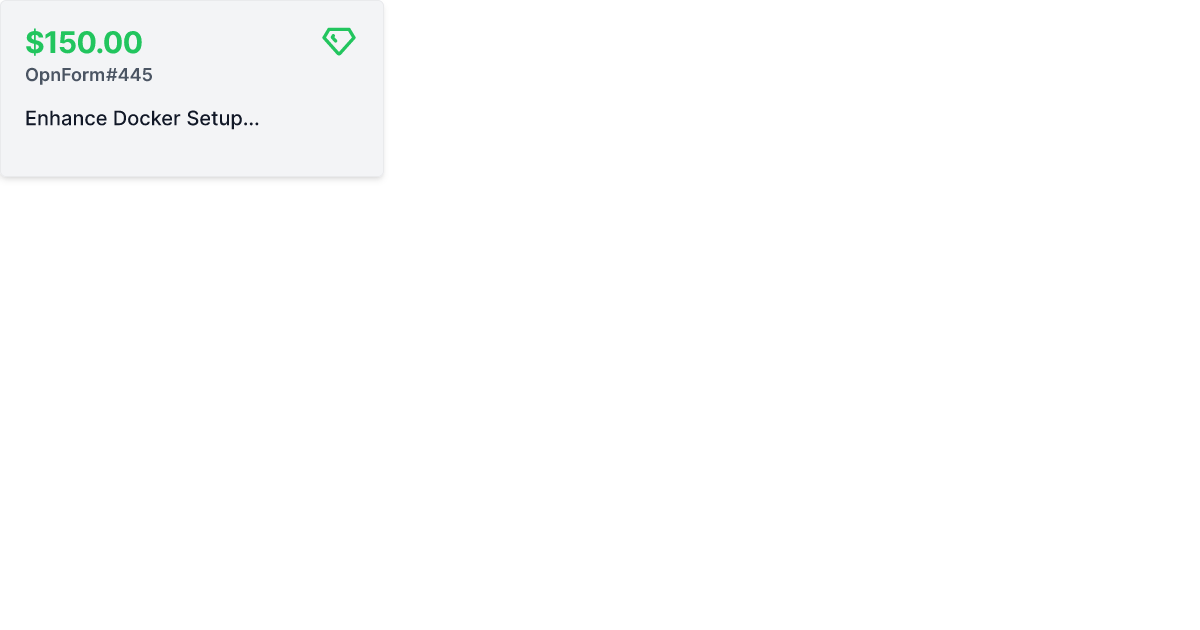This screenshot has height=630, width=1200.
Task: Click the green $150.00 reward text
Action: coord(84,42)
